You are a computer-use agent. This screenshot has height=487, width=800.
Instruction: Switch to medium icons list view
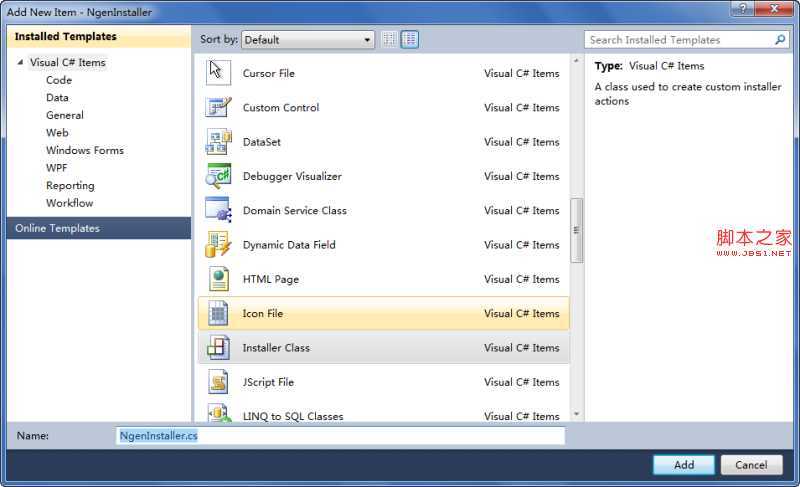coord(410,39)
